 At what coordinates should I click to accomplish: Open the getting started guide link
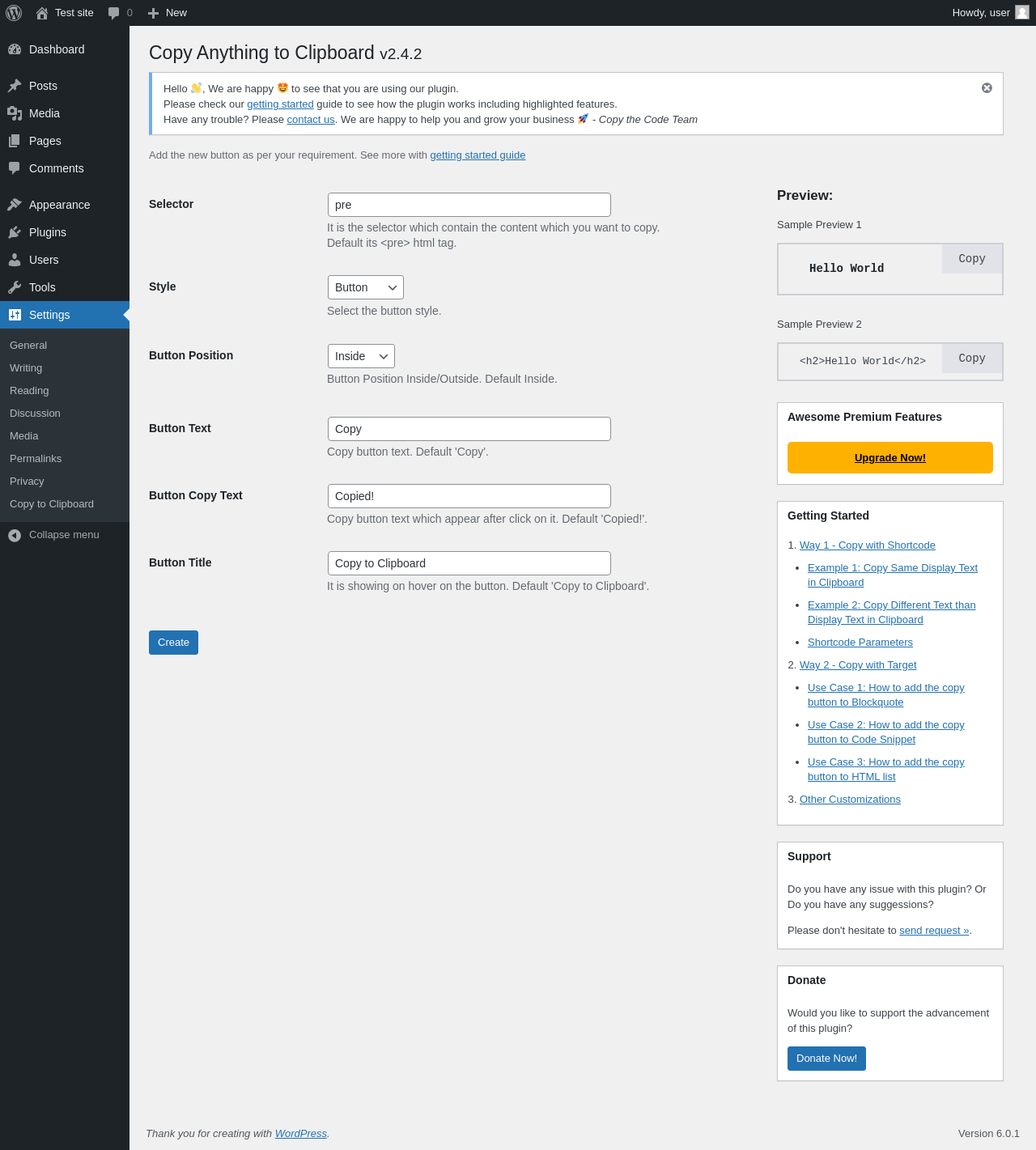(x=478, y=155)
